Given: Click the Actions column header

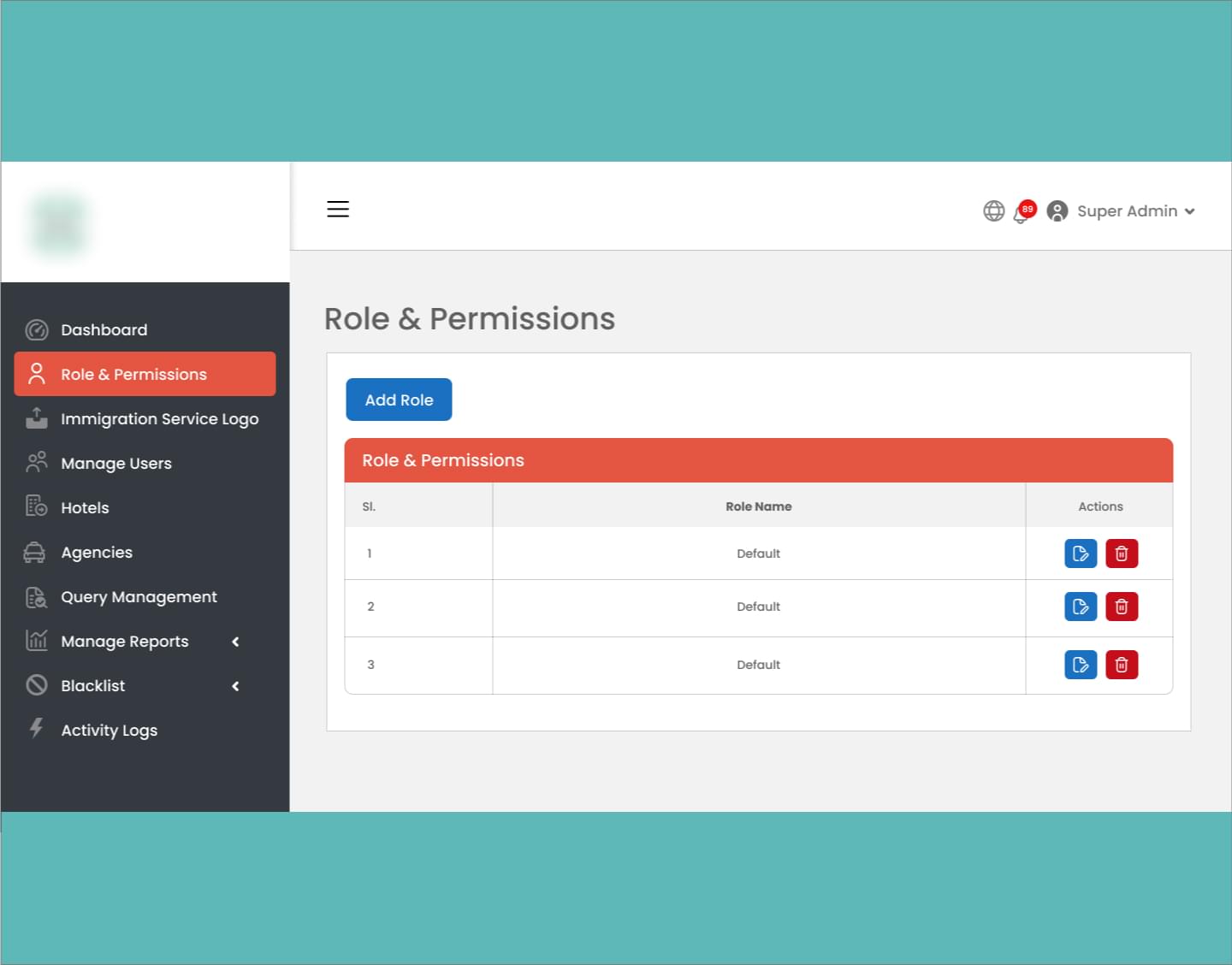Looking at the screenshot, I should pos(1100,506).
